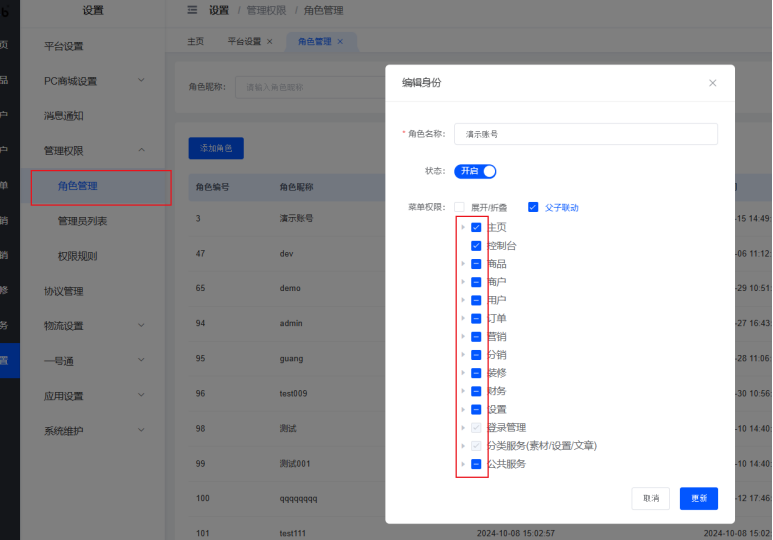This screenshot has width=773, height=540.
Task: Toggle the 设置 permission checkbox
Action: point(476,409)
